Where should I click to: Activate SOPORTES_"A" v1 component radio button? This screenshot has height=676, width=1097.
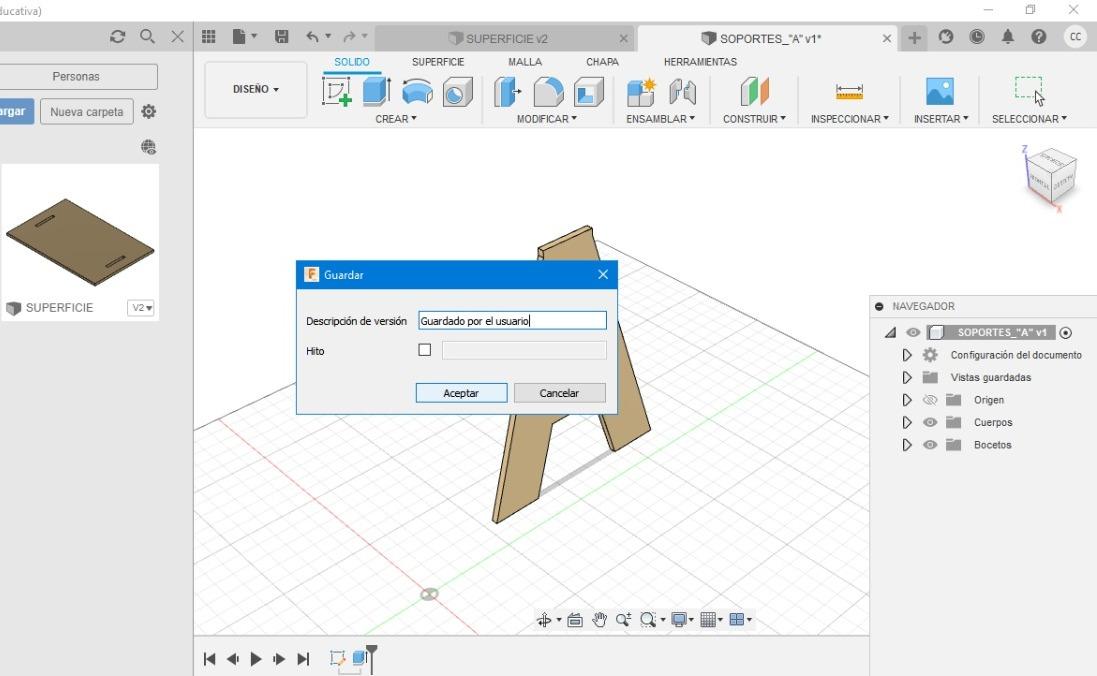[x=1066, y=332]
